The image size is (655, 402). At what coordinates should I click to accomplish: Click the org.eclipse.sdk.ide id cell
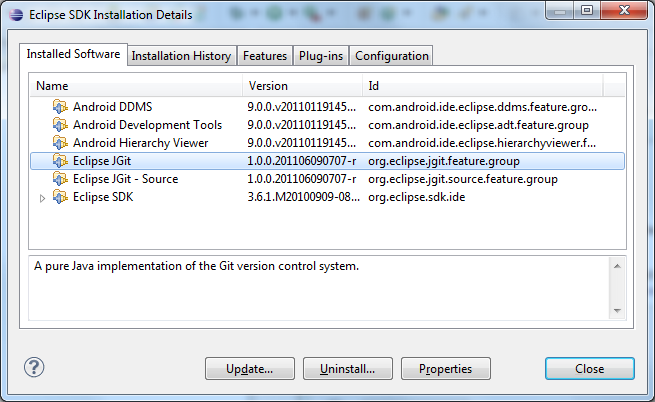tap(416, 197)
